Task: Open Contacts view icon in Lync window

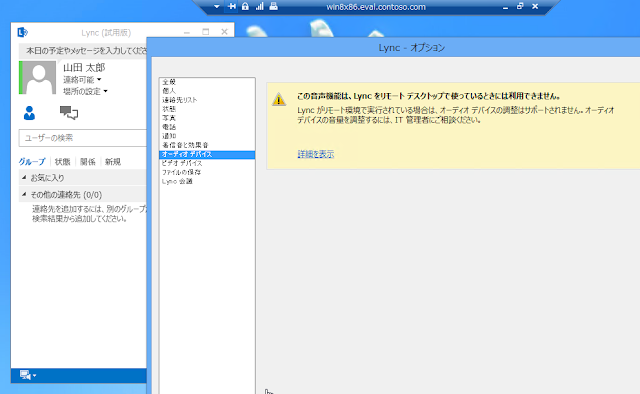Action: click(29, 113)
